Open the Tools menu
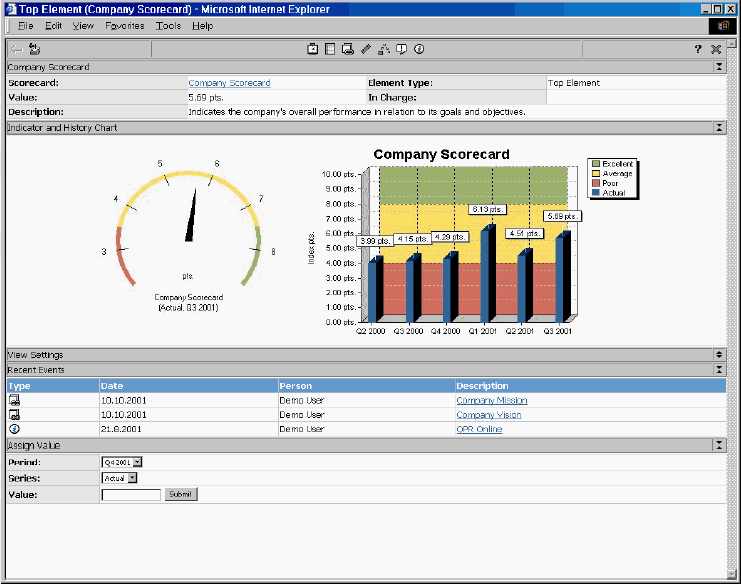Screen dimensions: 741x584 point(168,25)
